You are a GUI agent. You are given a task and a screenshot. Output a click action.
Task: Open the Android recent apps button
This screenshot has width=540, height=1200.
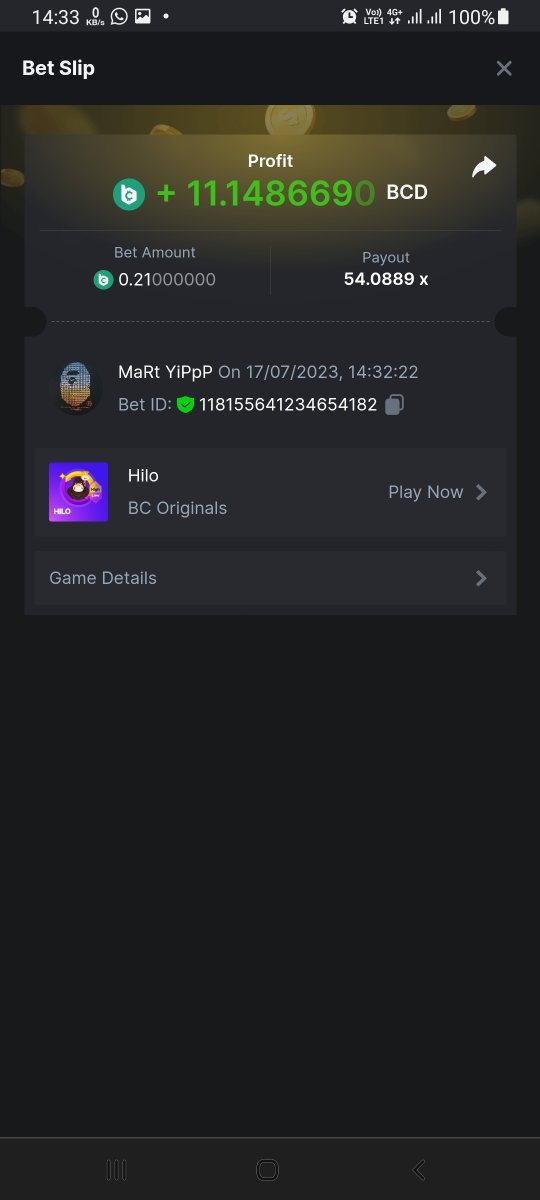click(x=116, y=1169)
